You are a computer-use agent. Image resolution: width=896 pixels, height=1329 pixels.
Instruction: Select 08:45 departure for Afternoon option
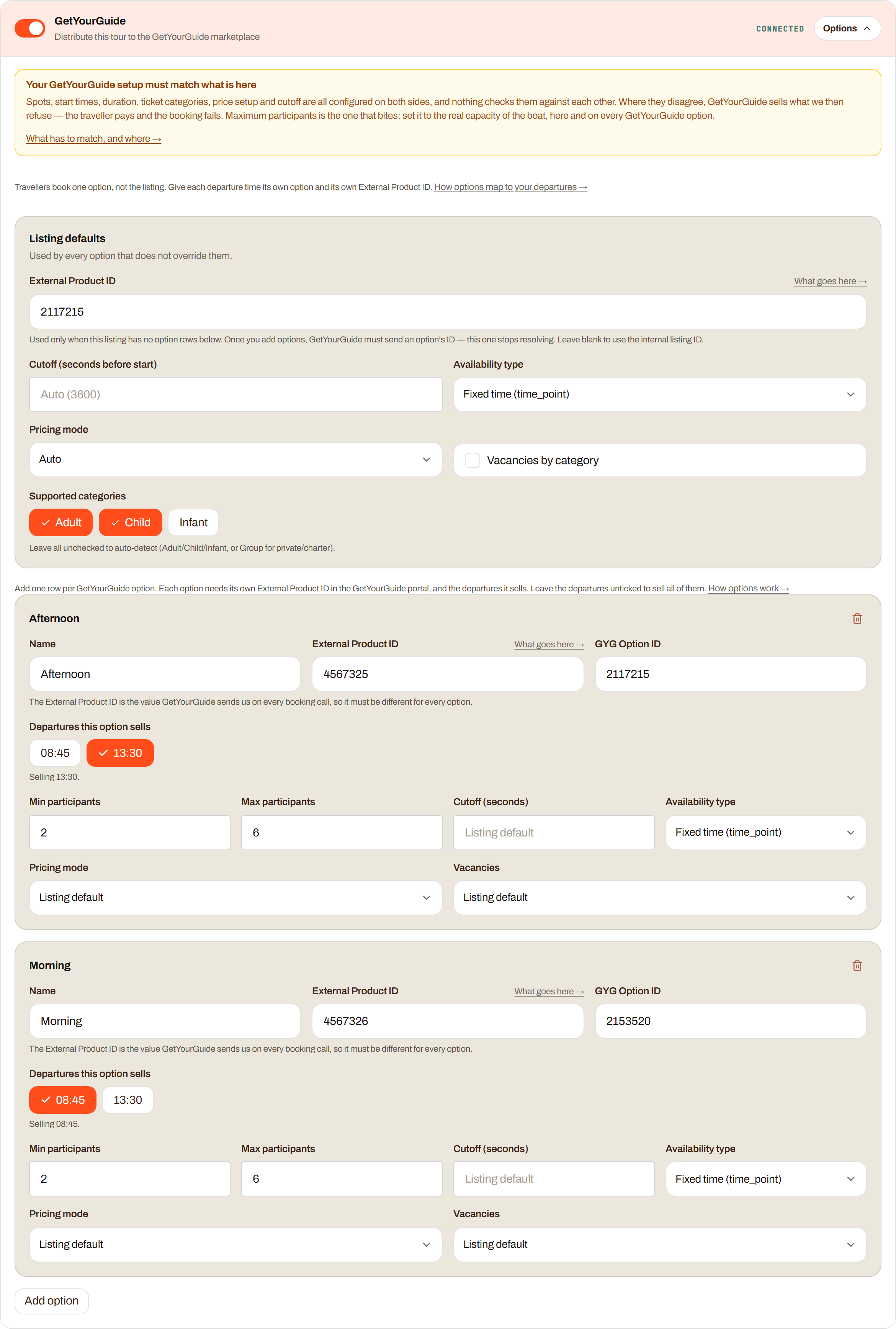pyautogui.click(x=55, y=753)
